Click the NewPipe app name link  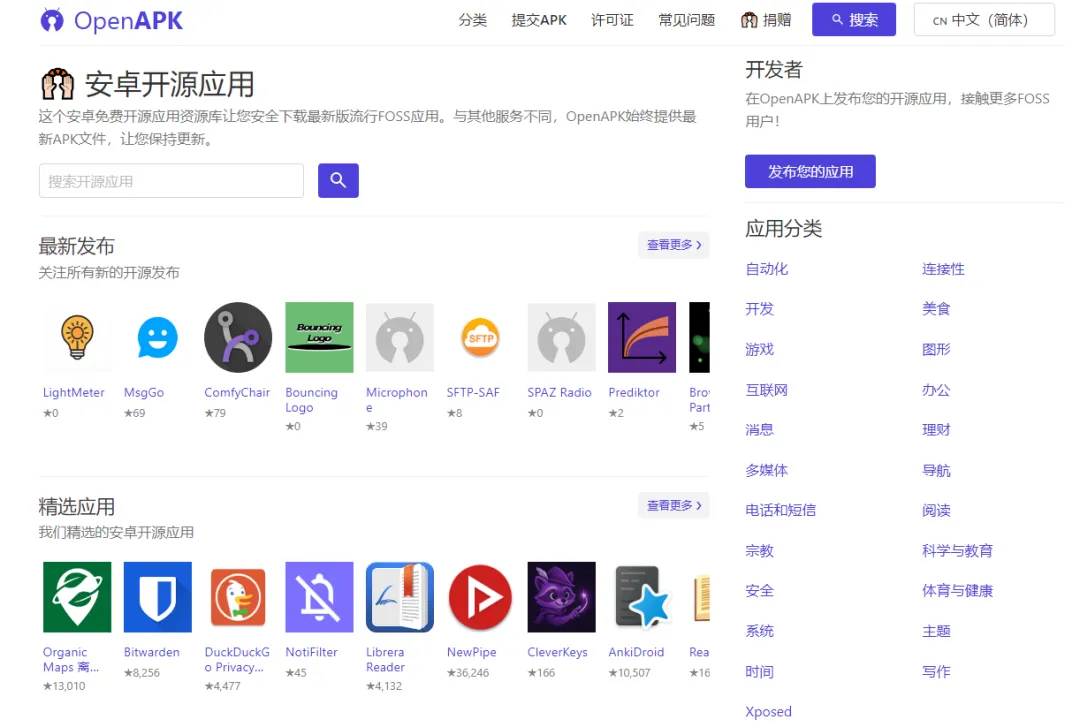[472, 653]
